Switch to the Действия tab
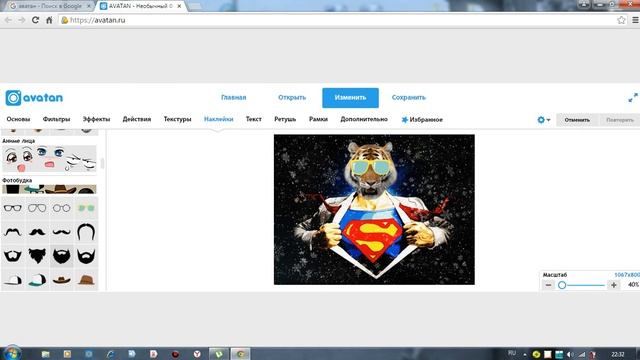 point(137,119)
